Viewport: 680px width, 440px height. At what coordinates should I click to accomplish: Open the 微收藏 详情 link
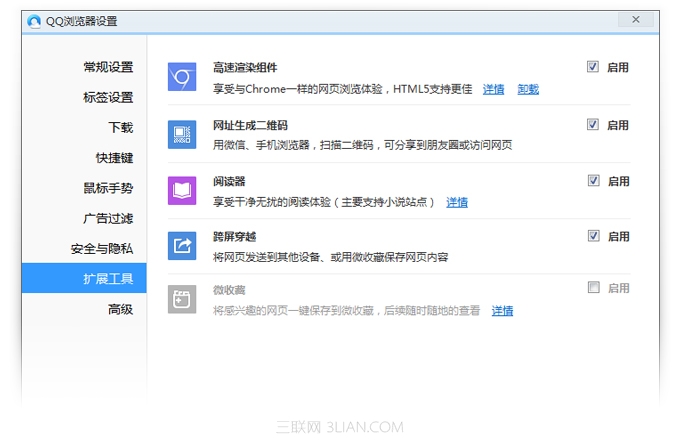coord(502,311)
